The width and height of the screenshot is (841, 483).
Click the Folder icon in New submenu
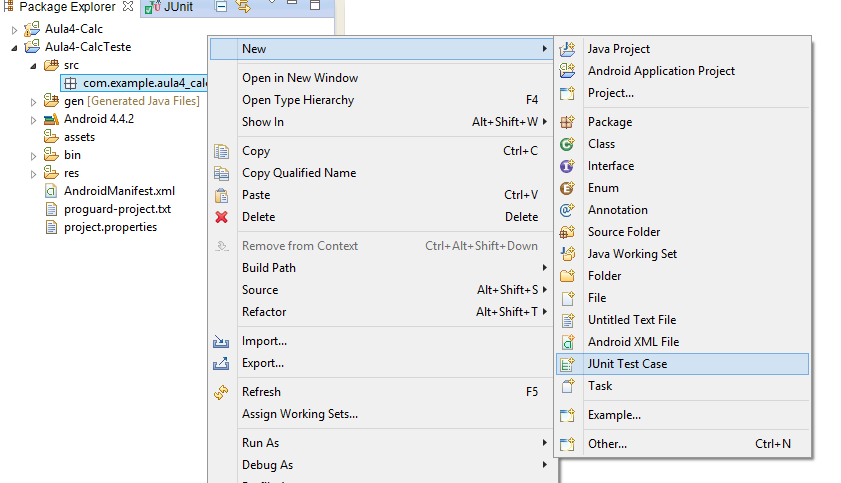[567, 276]
